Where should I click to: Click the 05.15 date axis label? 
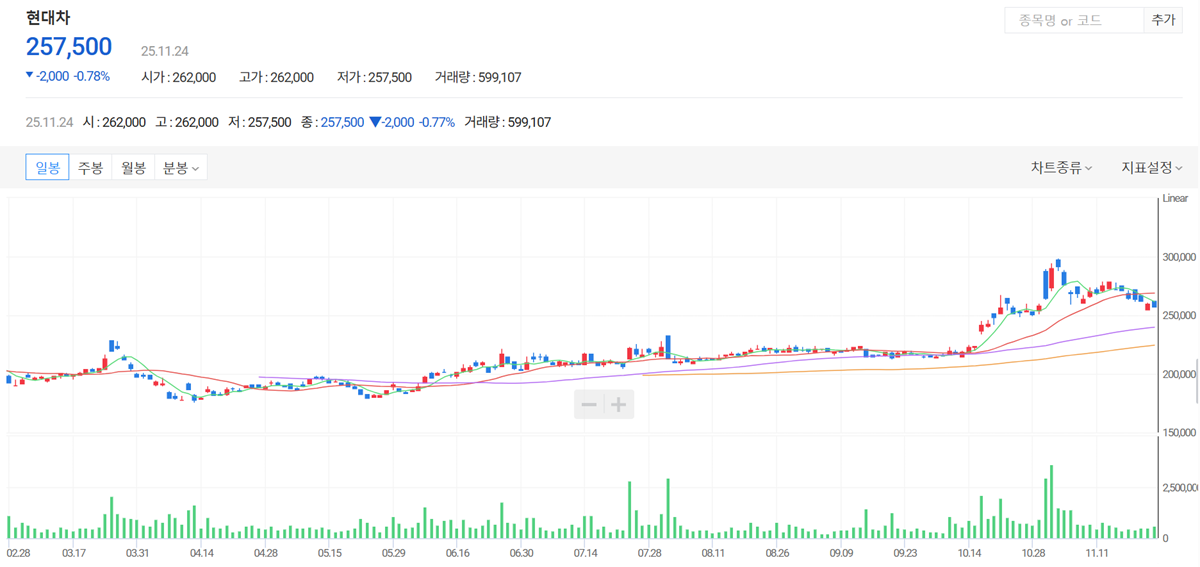(330, 553)
